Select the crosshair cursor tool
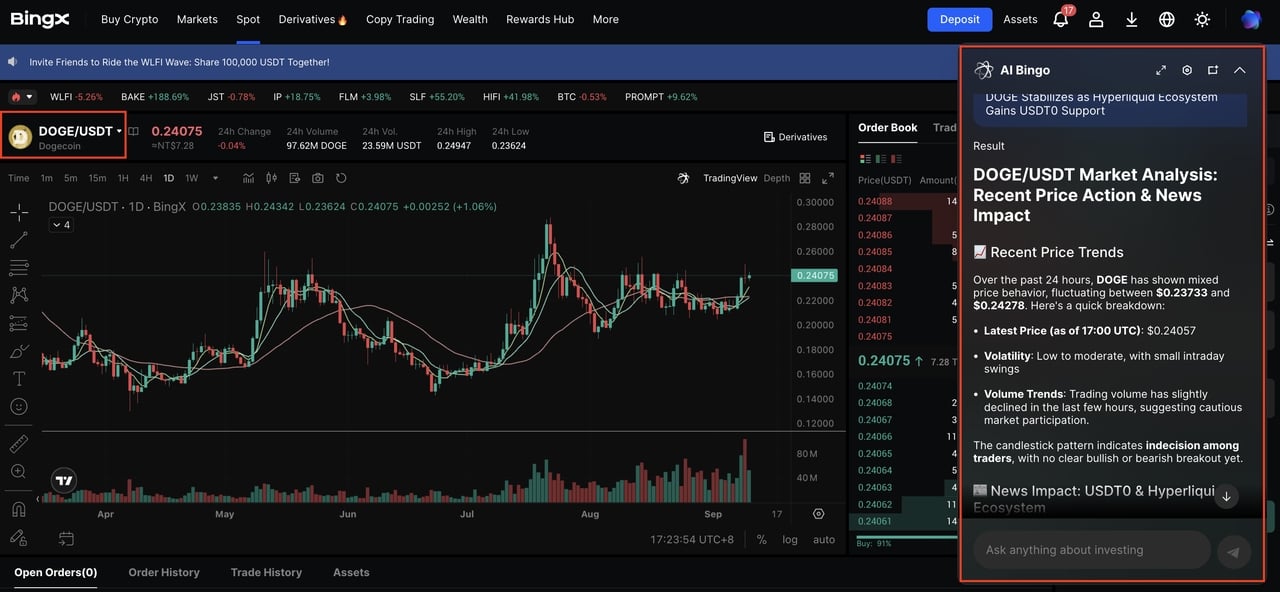This screenshot has height=592, width=1280. pos(18,212)
